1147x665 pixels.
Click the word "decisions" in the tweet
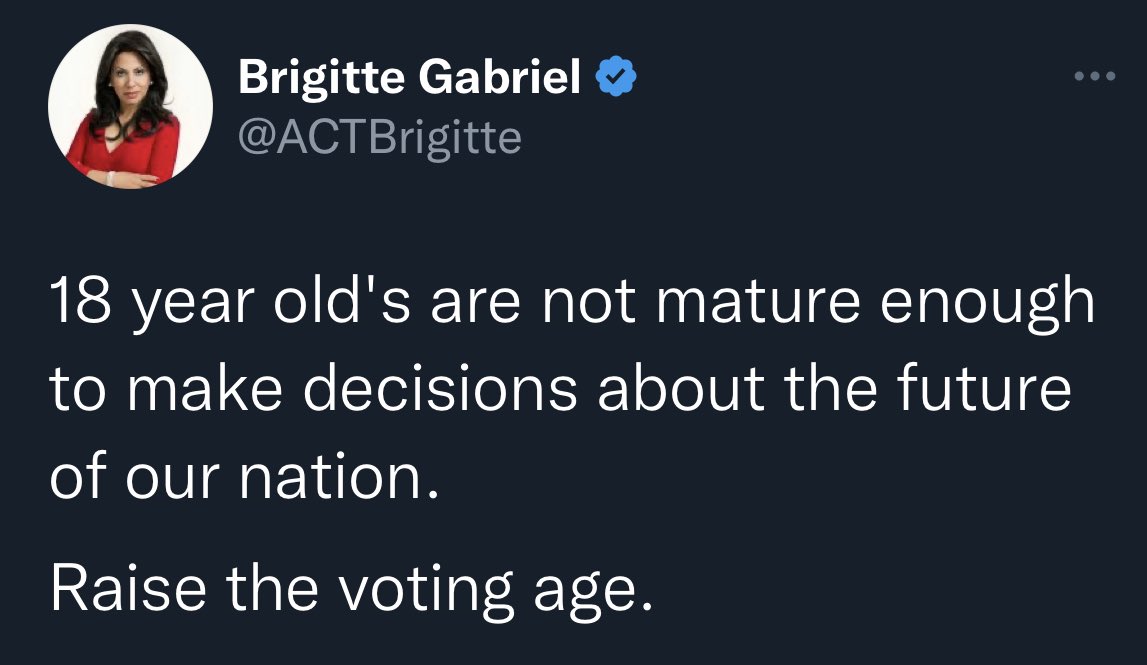442,391
